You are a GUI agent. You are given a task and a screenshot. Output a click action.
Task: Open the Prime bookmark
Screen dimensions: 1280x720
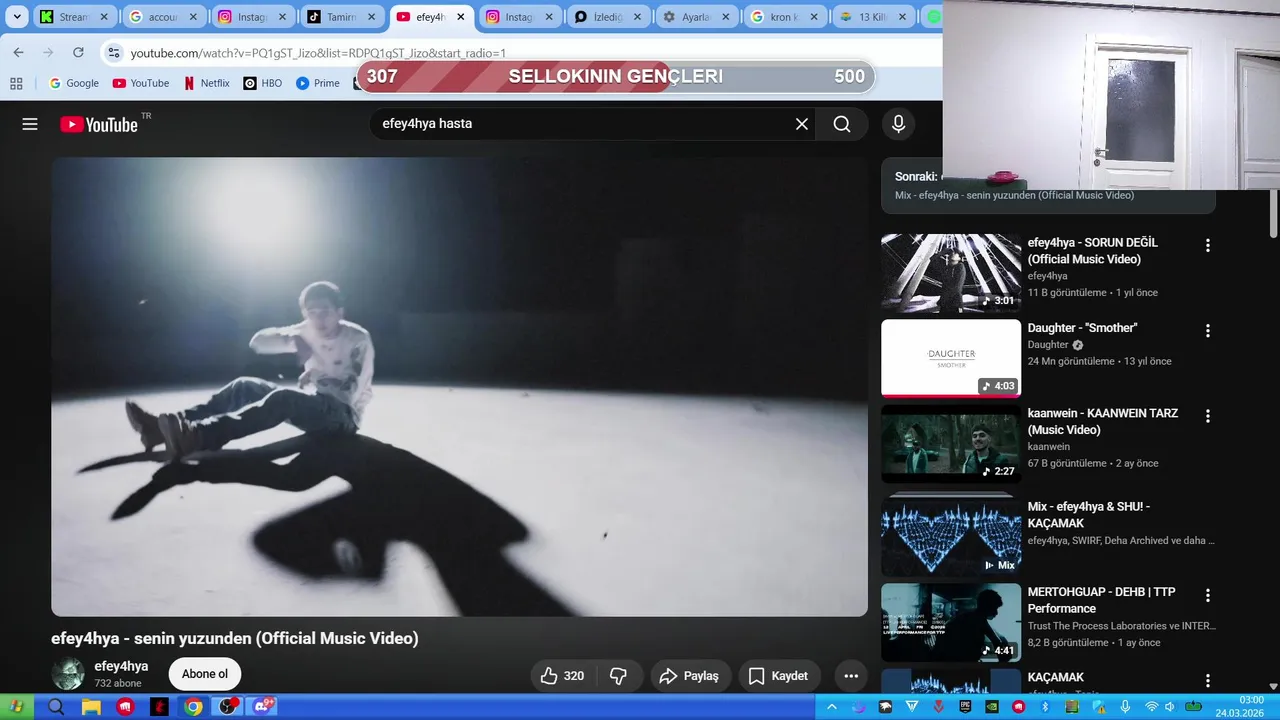coord(318,83)
